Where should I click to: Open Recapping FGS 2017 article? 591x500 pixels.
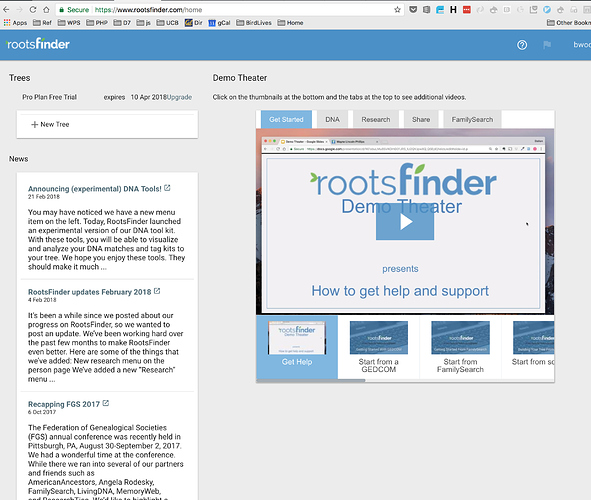point(64,404)
